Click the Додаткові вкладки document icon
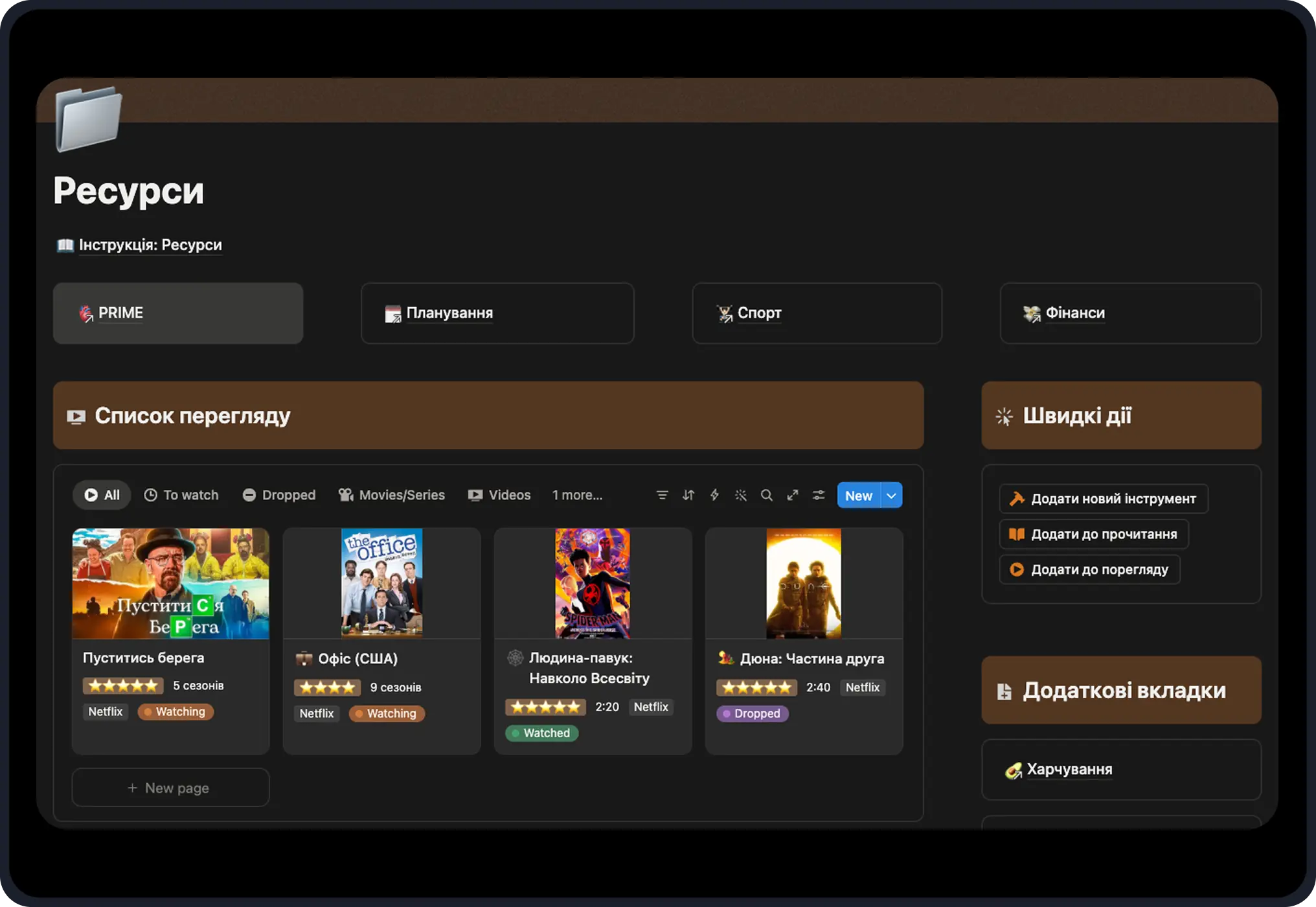Image resolution: width=1316 pixels, height=907 pixels. click(x=1004, y=692)
